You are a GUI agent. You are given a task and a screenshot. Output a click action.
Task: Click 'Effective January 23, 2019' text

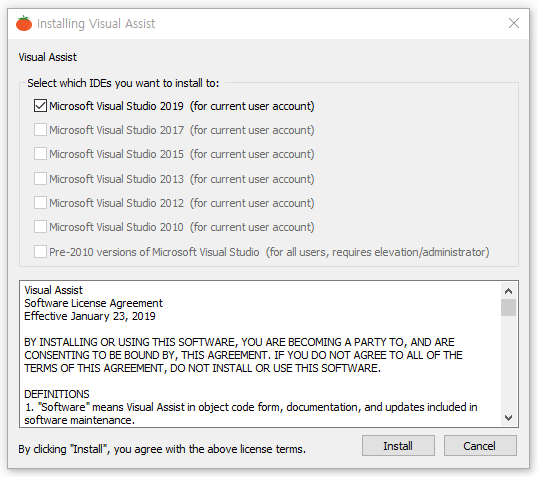(90, 316)
